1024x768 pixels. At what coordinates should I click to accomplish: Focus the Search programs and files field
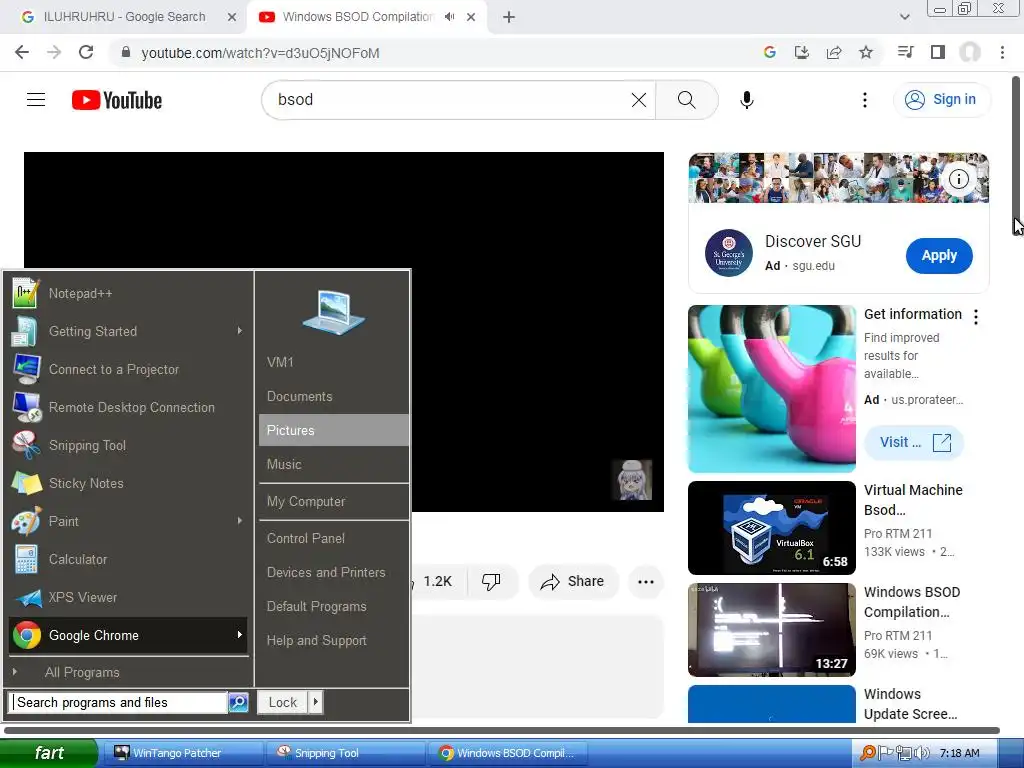point(119,702)
